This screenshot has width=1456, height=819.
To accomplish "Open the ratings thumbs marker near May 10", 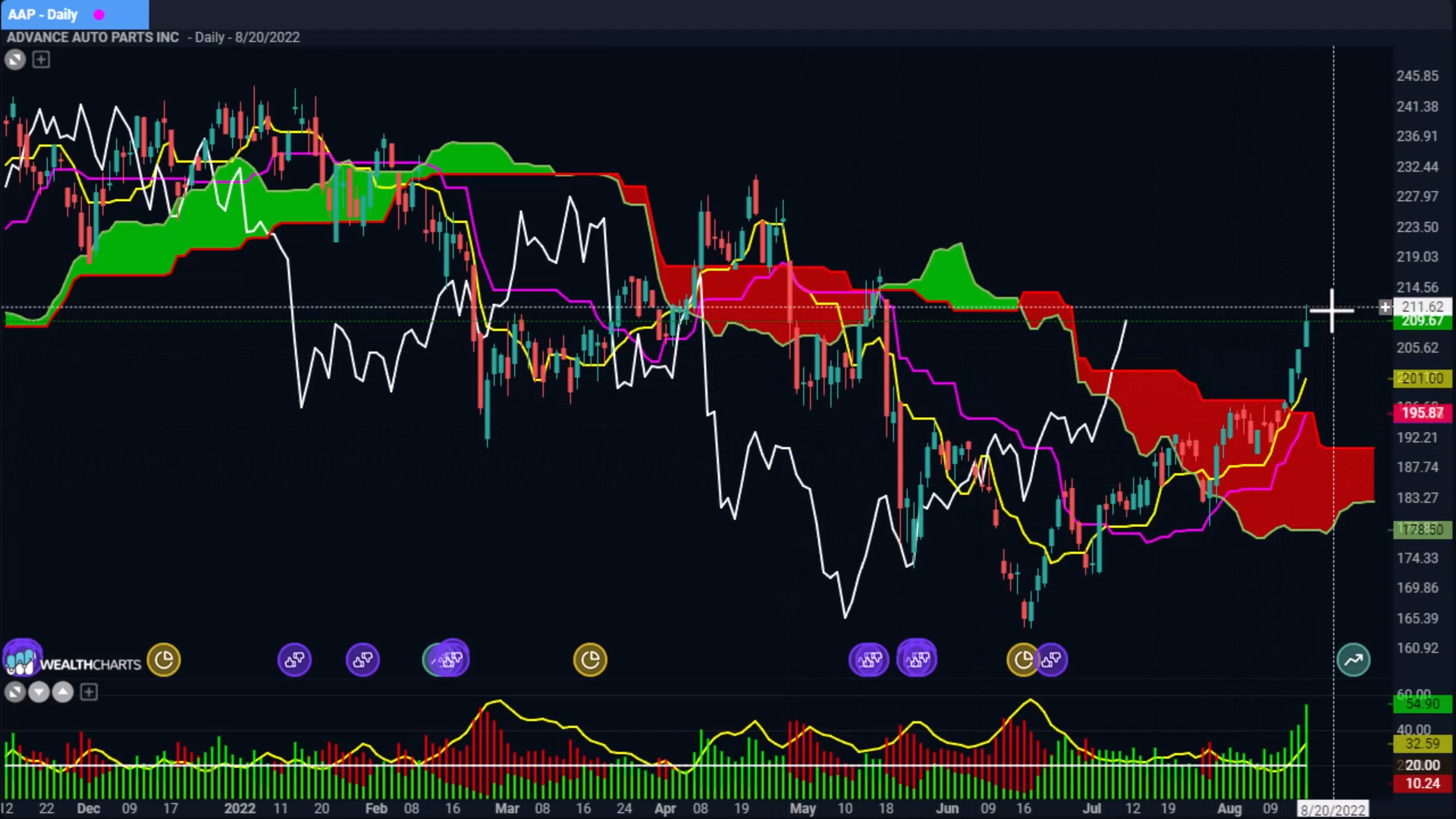I will tap(868, 660).
